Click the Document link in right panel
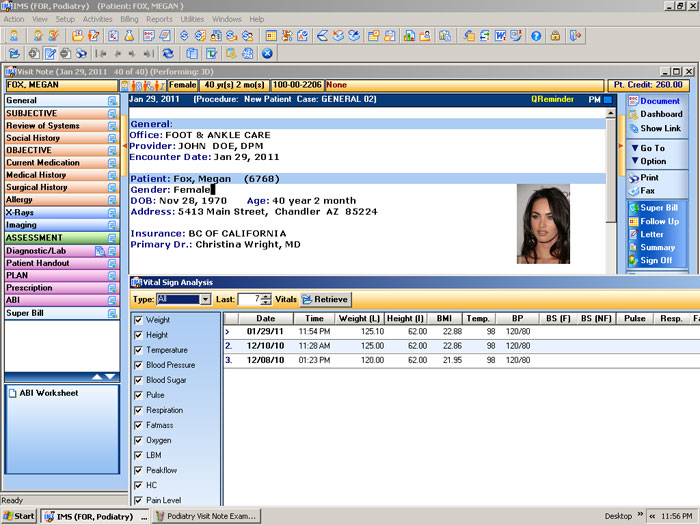 click(654, 101)
